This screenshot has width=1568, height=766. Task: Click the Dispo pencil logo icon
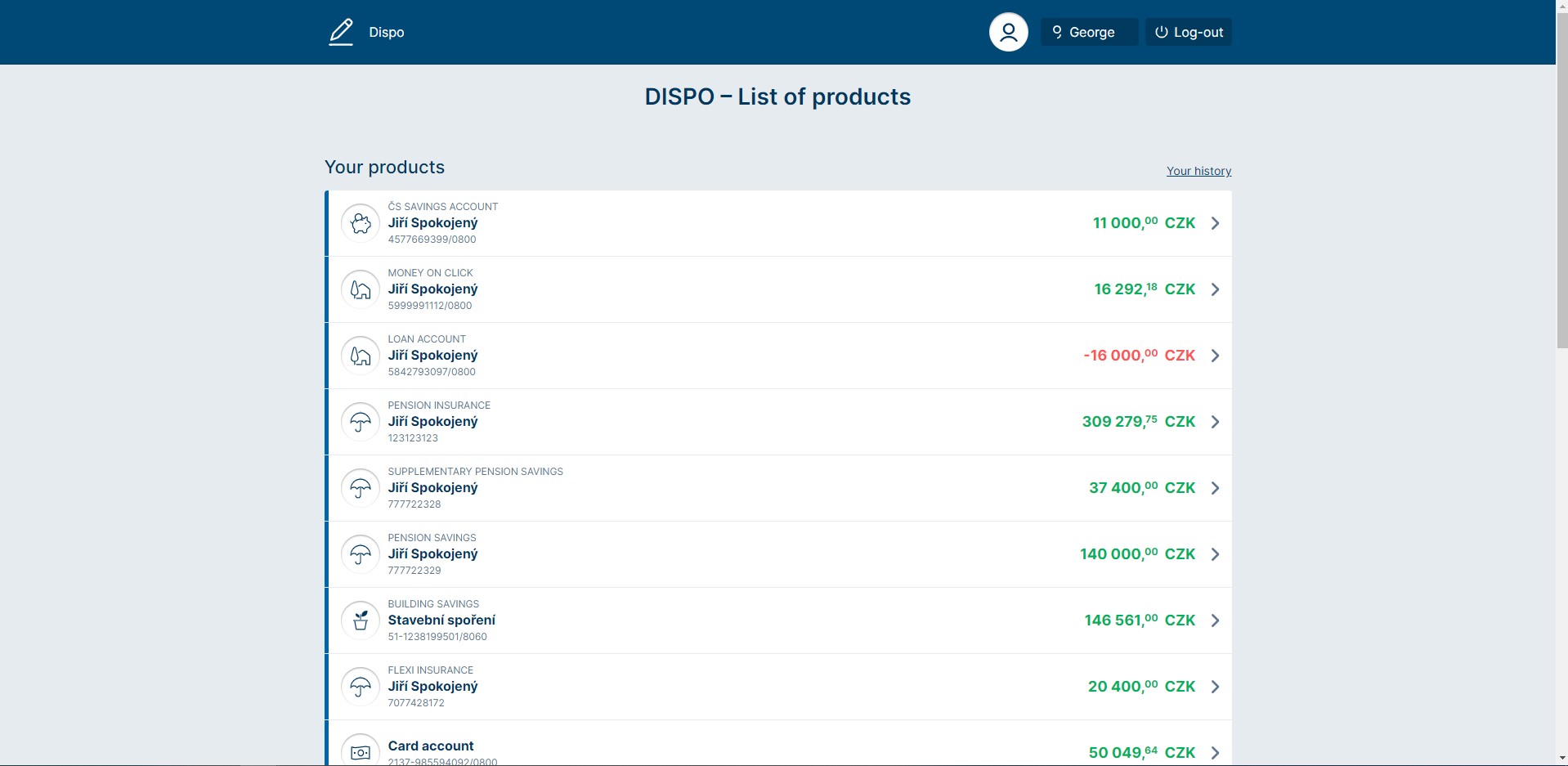341,32
